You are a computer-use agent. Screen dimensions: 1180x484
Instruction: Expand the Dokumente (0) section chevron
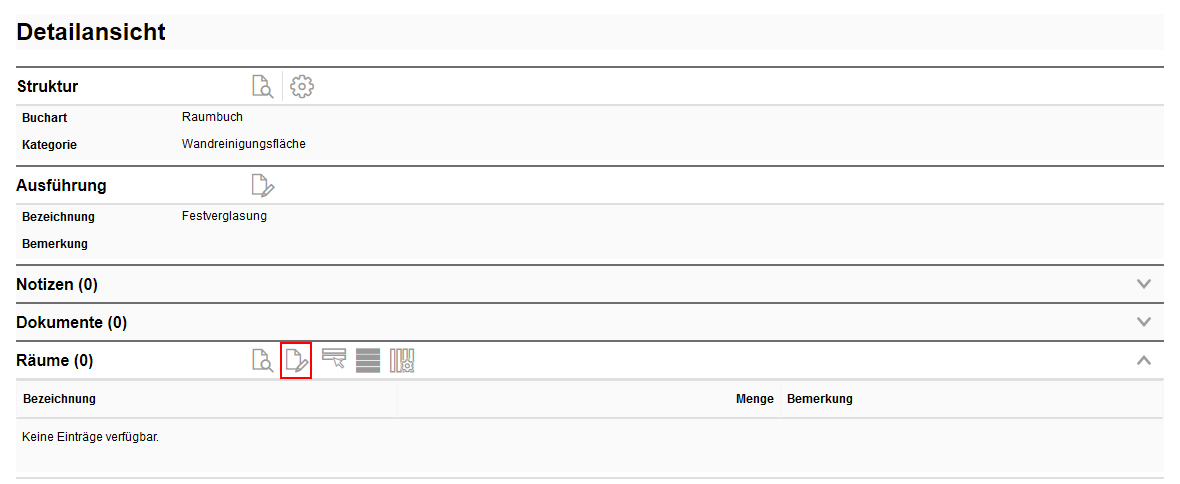coord(1144,322)
